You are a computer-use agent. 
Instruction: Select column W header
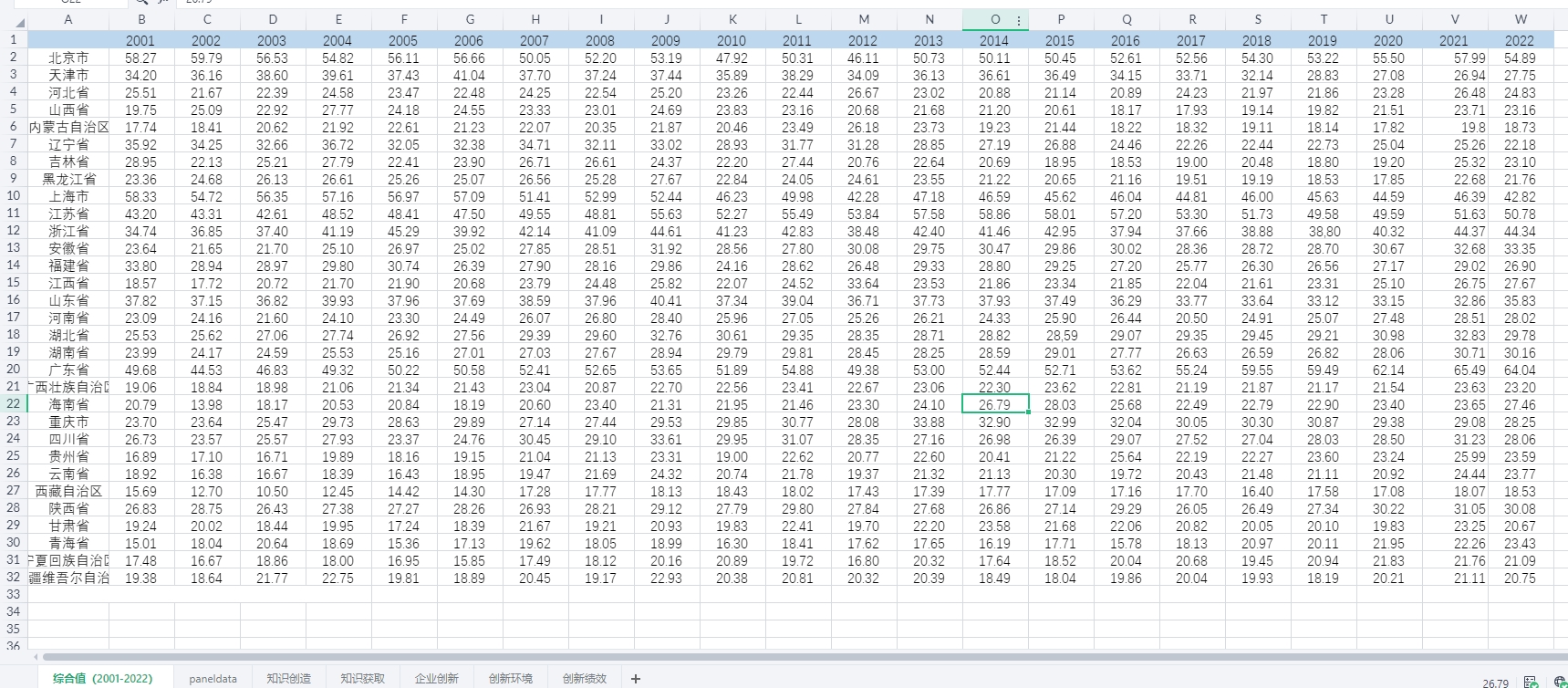(x=1521, y=20)
